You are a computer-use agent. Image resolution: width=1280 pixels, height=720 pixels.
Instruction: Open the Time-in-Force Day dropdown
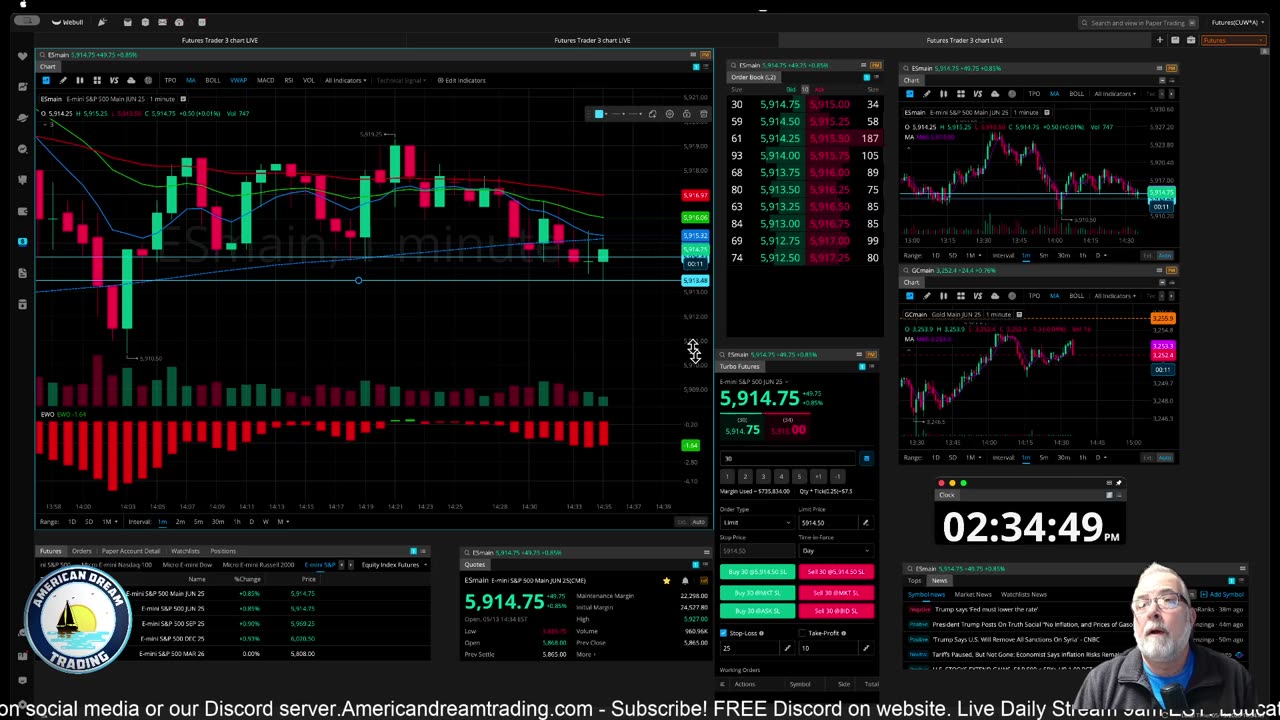click(834, 551)
